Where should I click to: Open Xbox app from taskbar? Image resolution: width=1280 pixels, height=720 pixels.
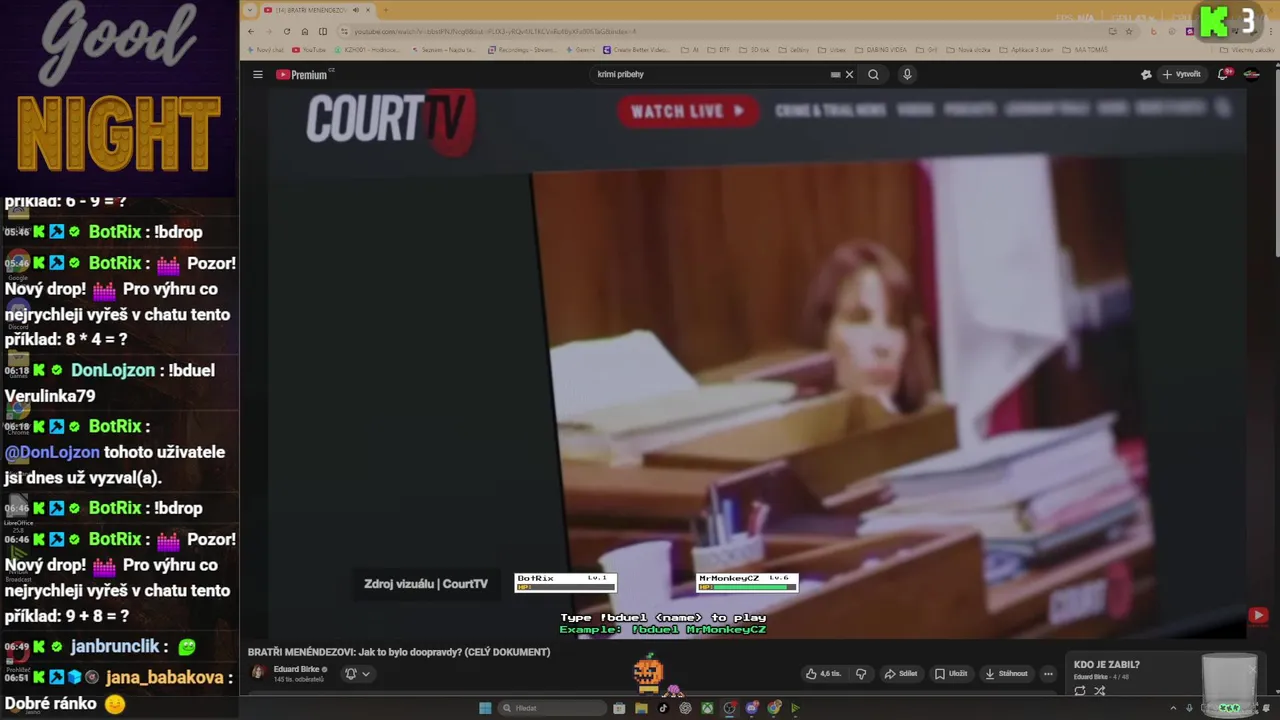pos(707,708)
